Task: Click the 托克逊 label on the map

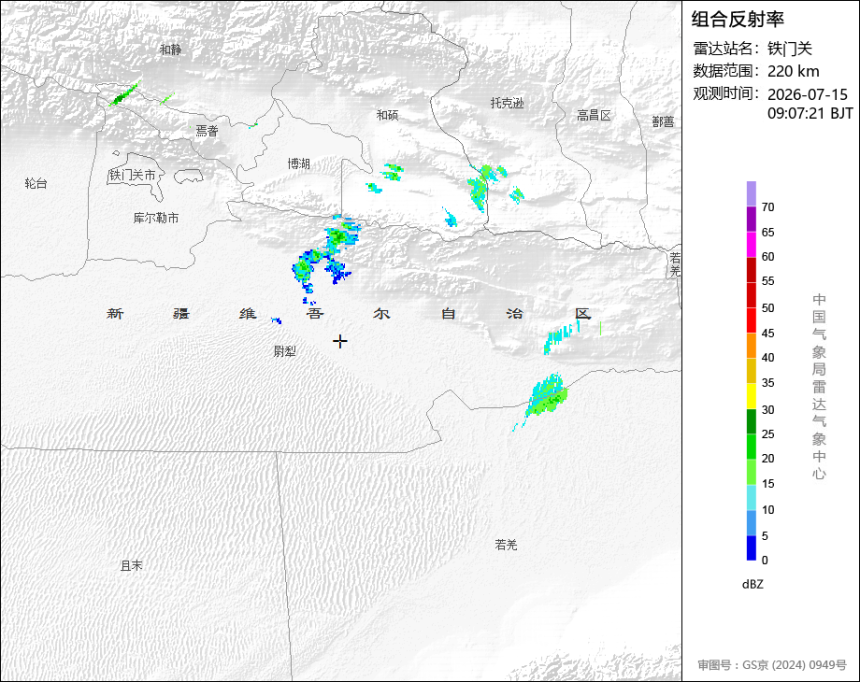Action: click(x=507, y=103)
